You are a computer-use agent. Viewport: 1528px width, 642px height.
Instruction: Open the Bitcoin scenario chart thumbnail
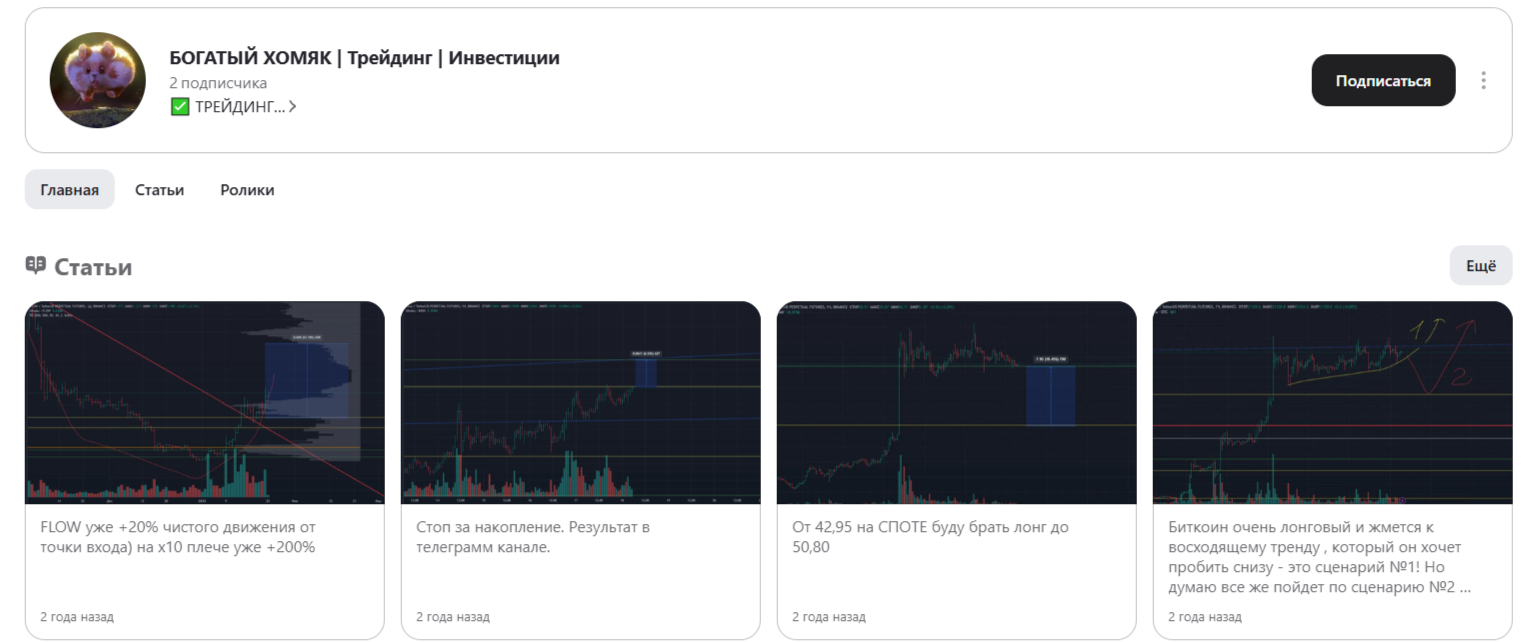[1332, 402]
